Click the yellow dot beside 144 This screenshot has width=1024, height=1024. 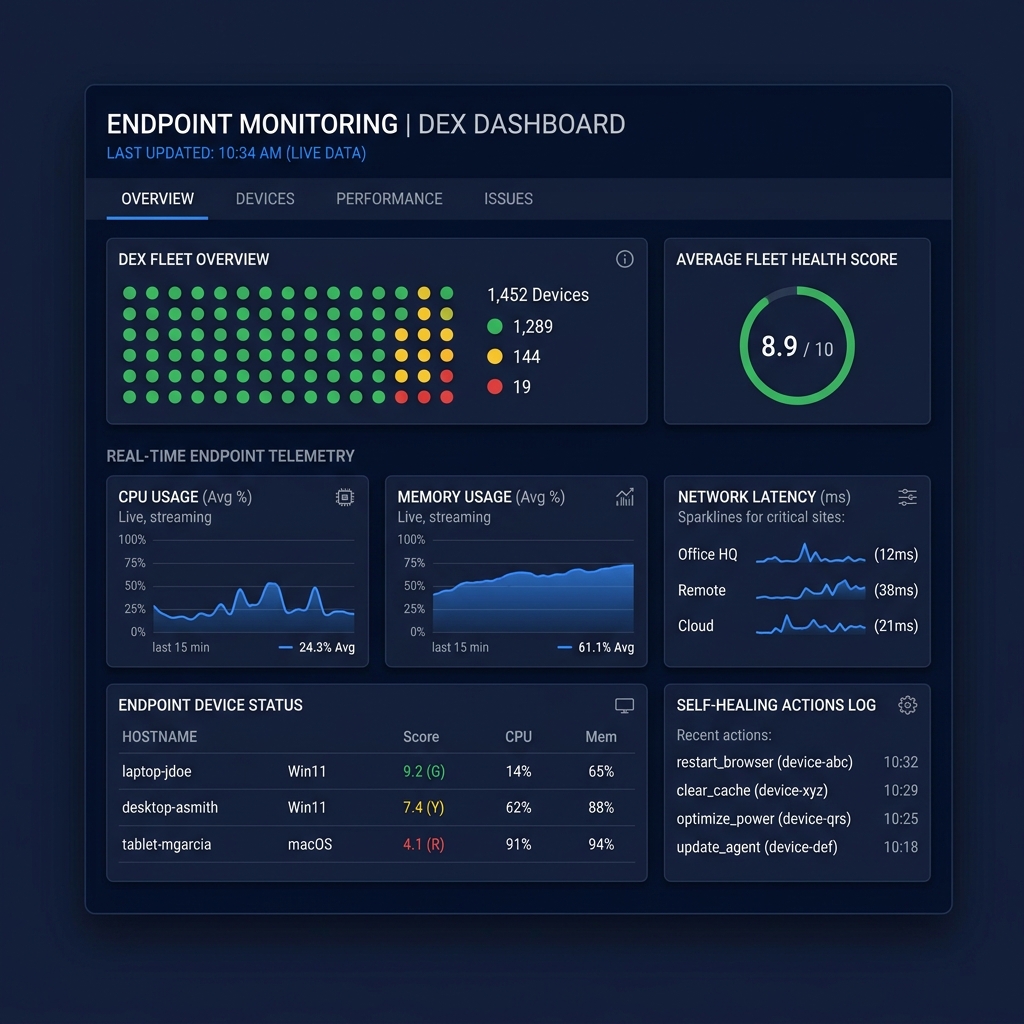point(495,356)
